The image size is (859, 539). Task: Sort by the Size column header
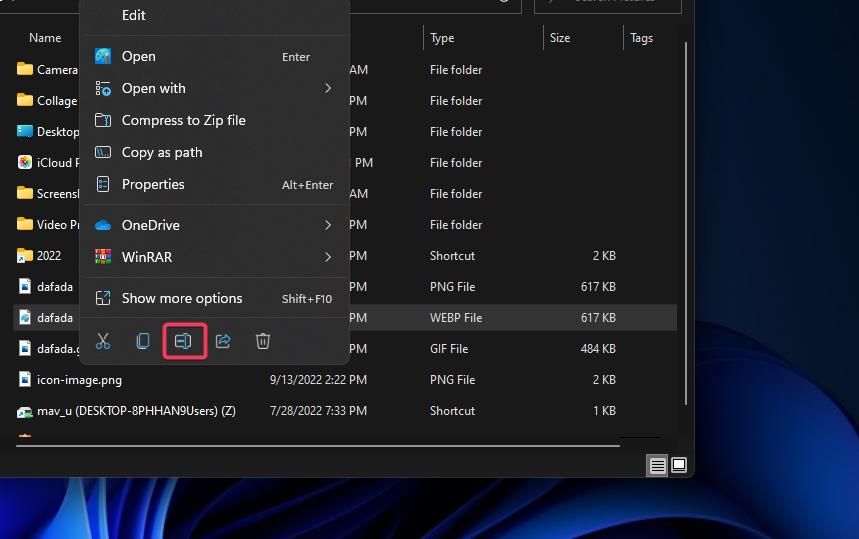pos(560,38)
